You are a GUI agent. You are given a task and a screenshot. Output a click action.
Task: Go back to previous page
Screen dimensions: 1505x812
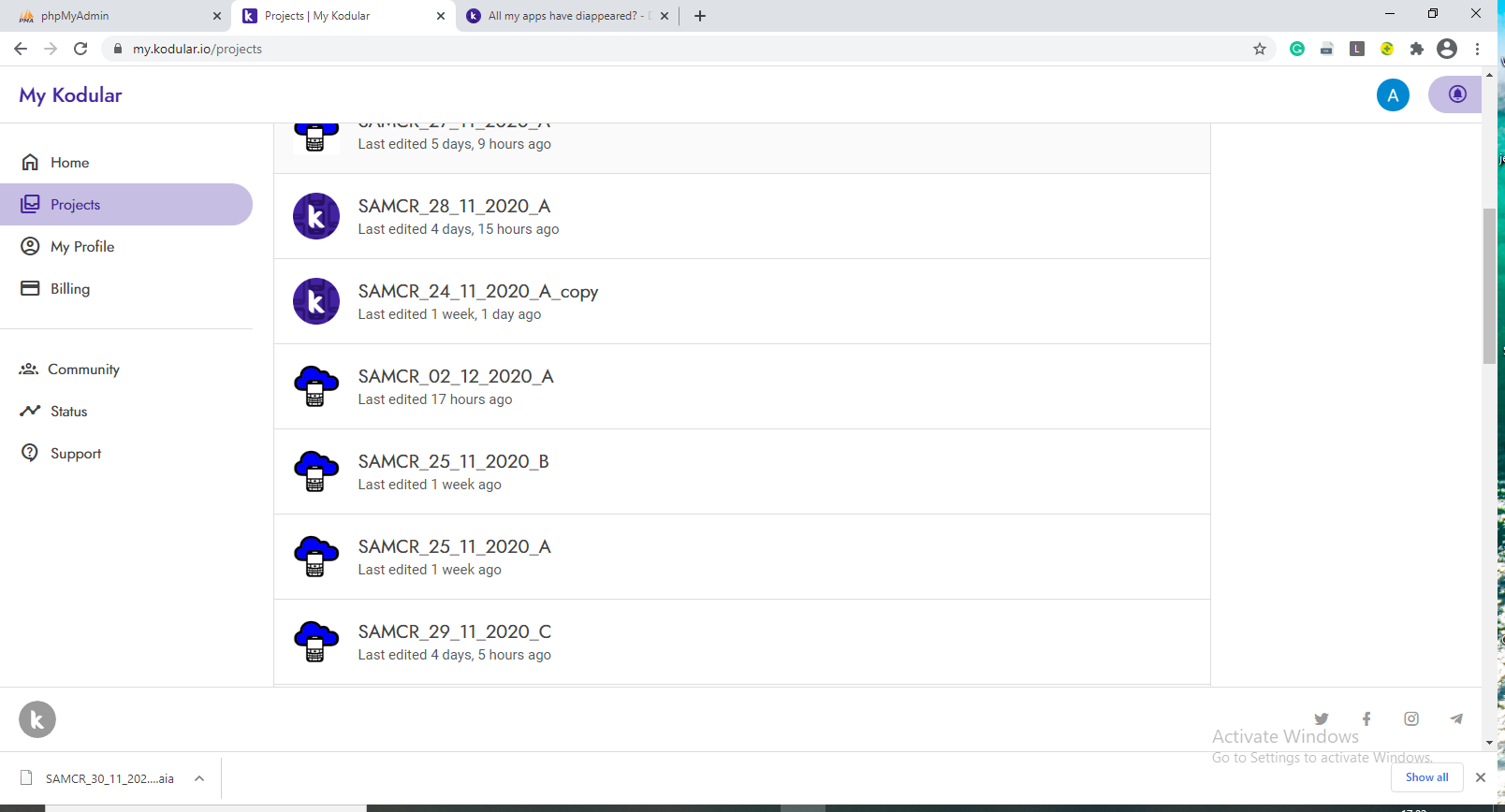21,49
